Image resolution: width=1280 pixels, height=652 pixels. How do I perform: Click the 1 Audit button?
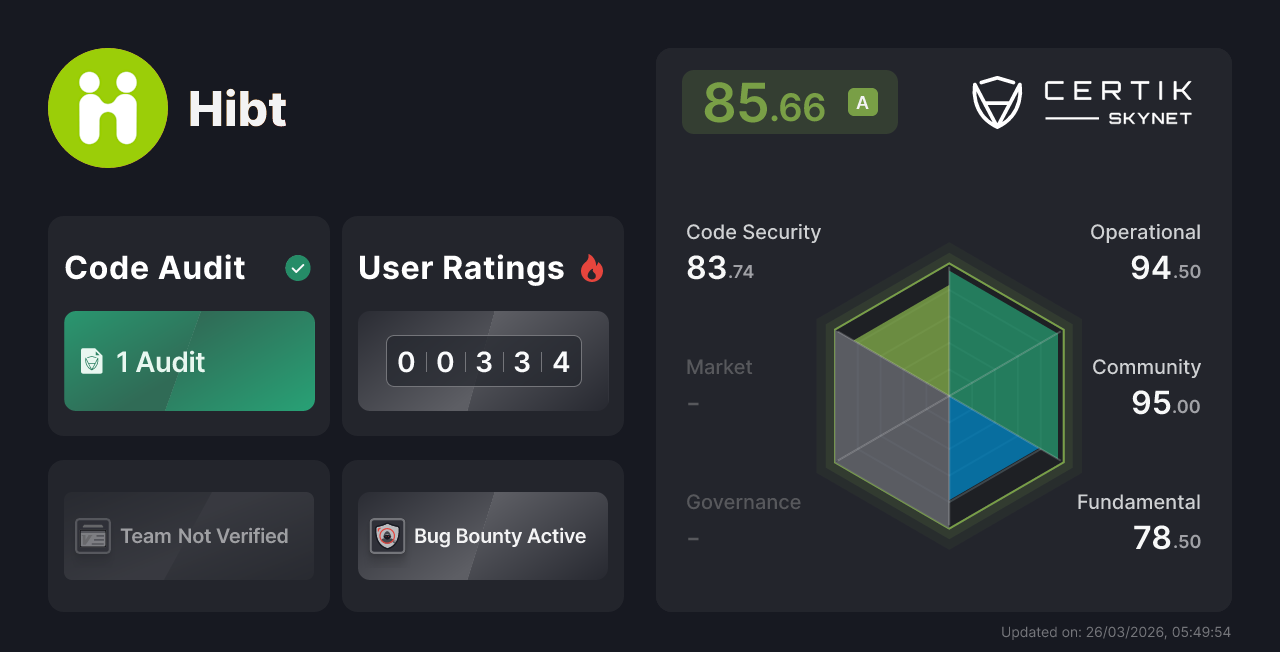tap(189, 361)
